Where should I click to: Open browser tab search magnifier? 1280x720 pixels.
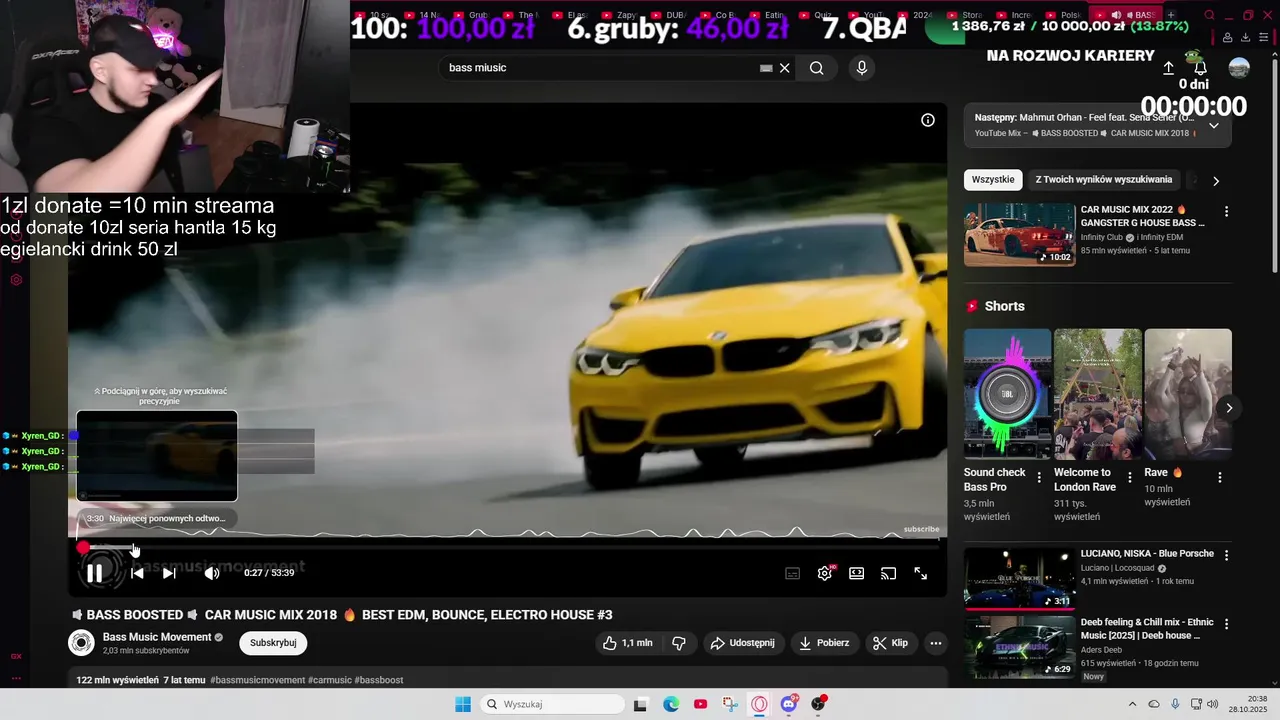[x=1209, y=15]
